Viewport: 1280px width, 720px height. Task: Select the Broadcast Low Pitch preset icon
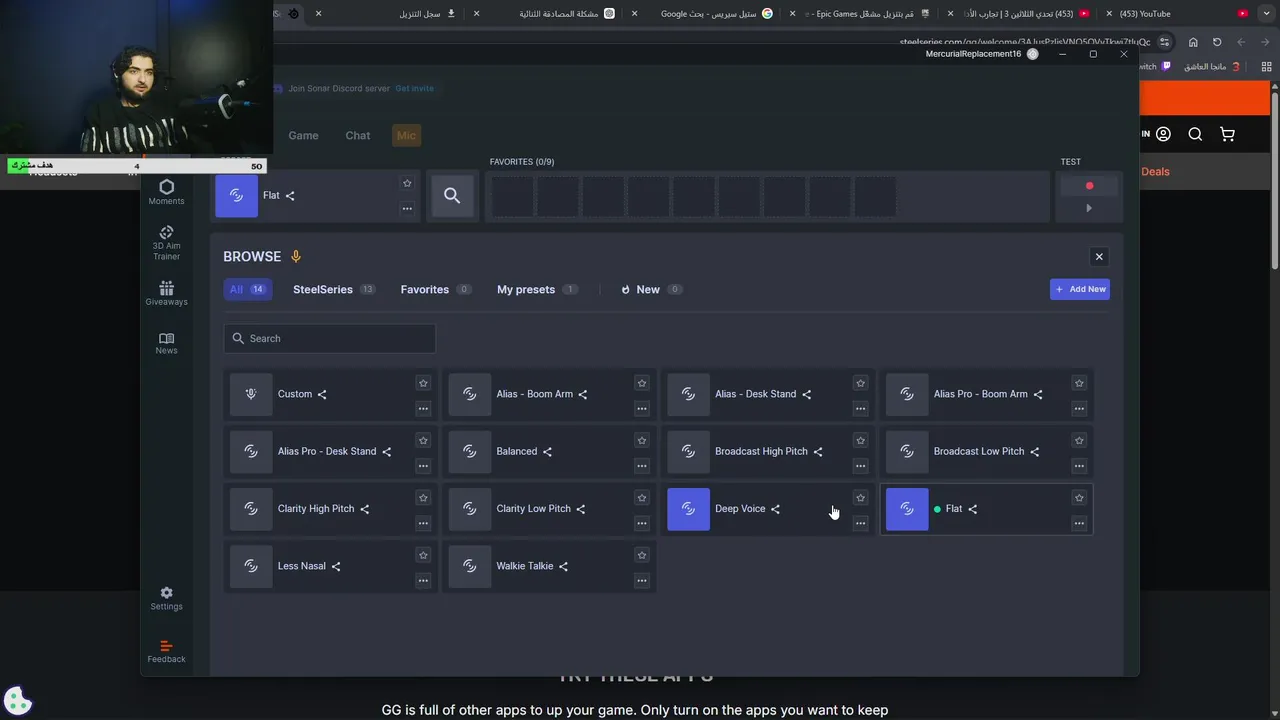(x=907, y=451)
